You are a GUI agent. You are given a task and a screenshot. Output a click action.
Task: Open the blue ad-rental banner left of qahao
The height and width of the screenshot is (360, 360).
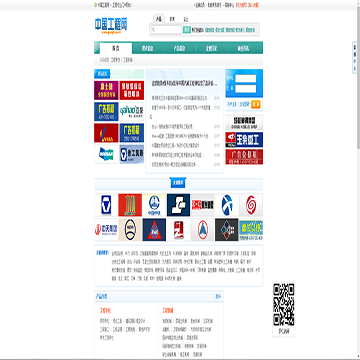[x=106, y=112]
